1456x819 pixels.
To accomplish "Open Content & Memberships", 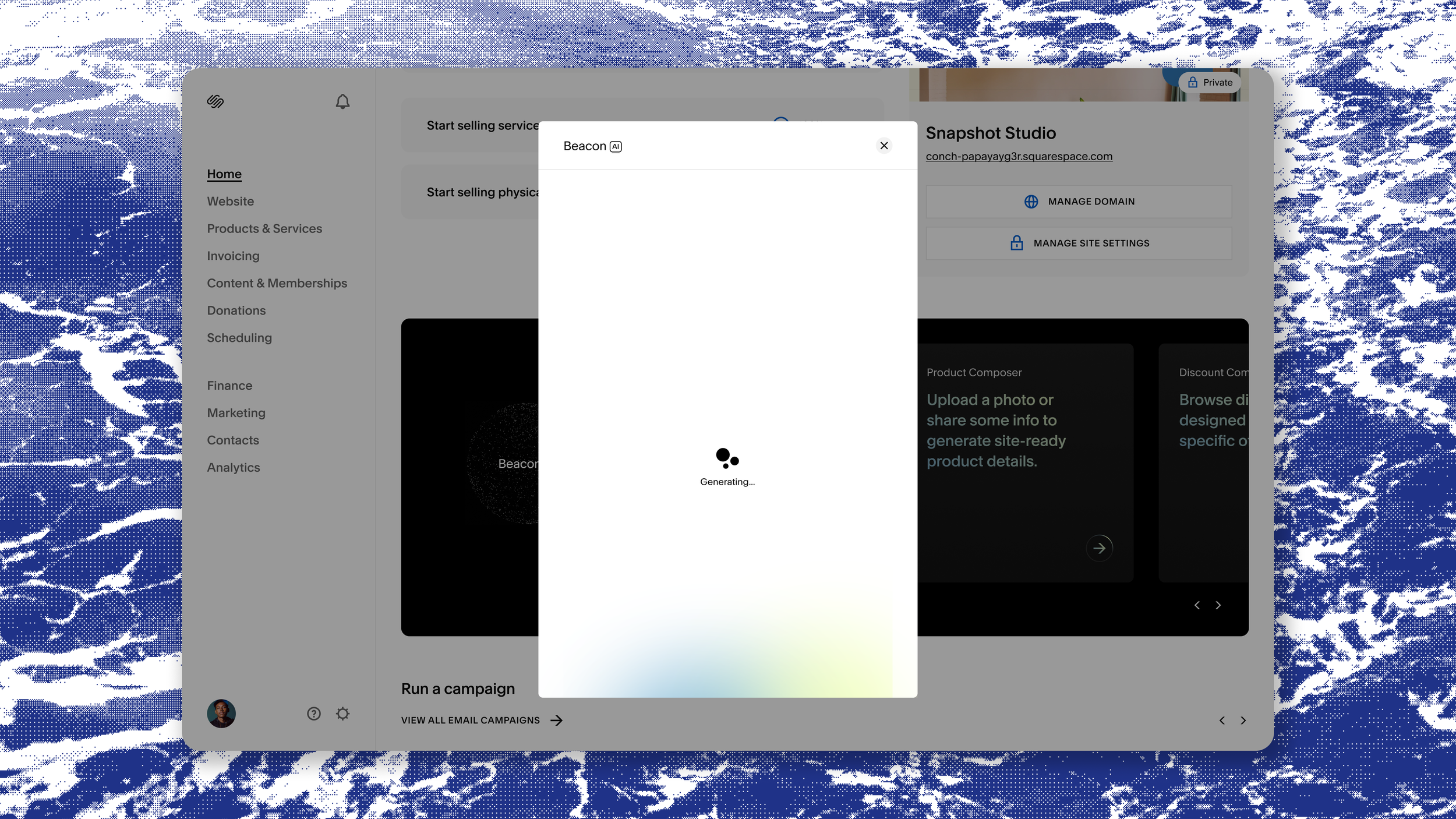I will click(x=277, y=284).
